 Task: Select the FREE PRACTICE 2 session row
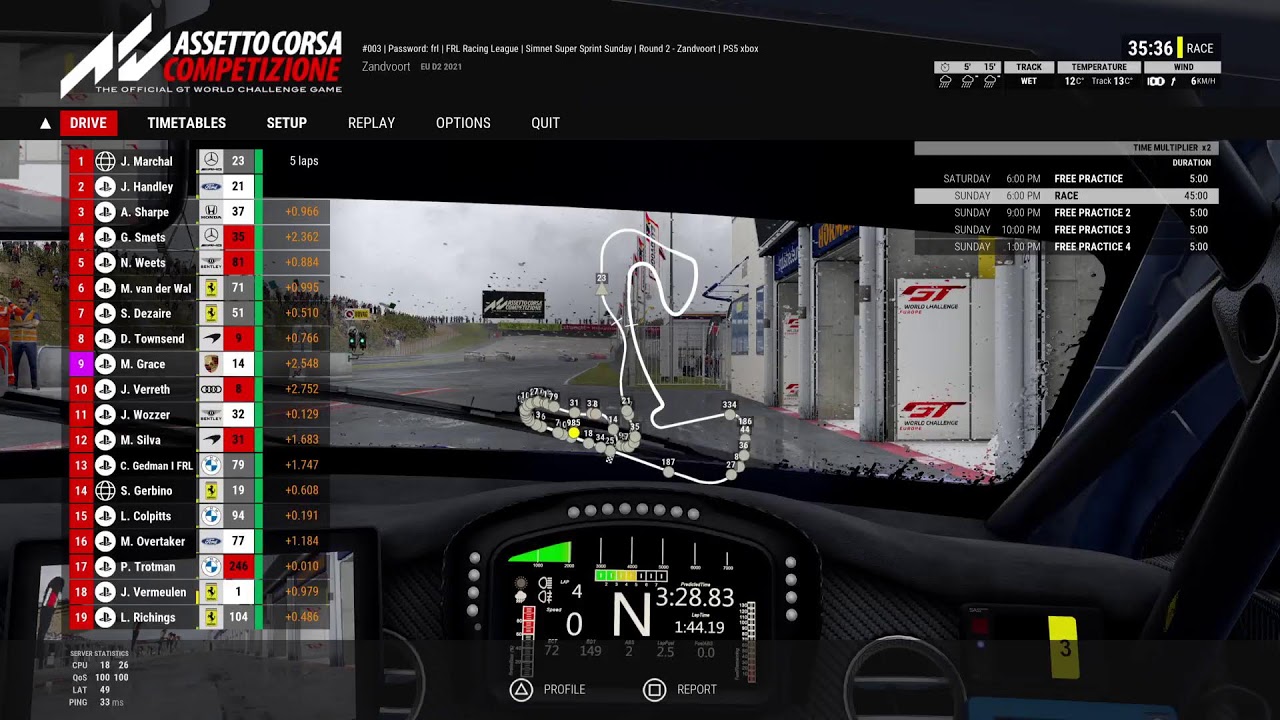(1066, 213)
